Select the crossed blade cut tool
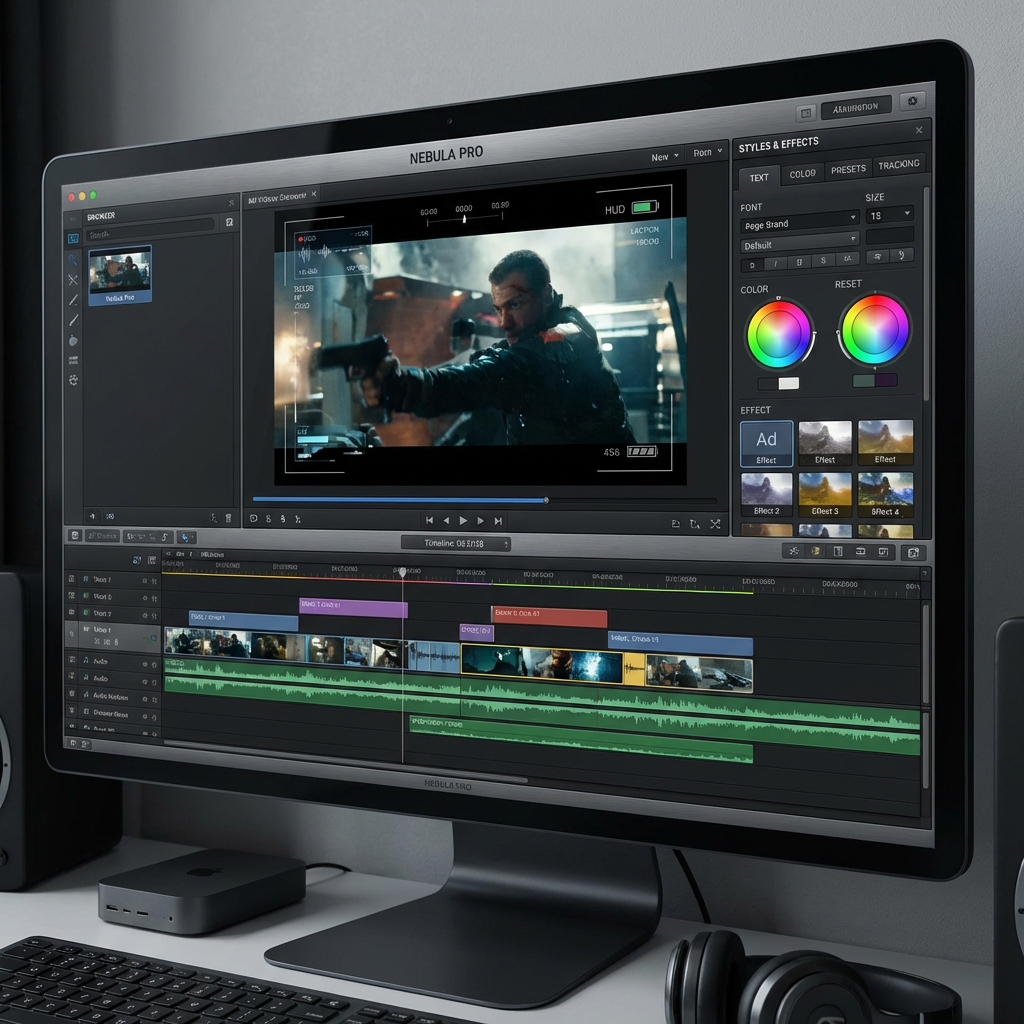This screenshot has height=1024, width=1024. click(73, 280)
